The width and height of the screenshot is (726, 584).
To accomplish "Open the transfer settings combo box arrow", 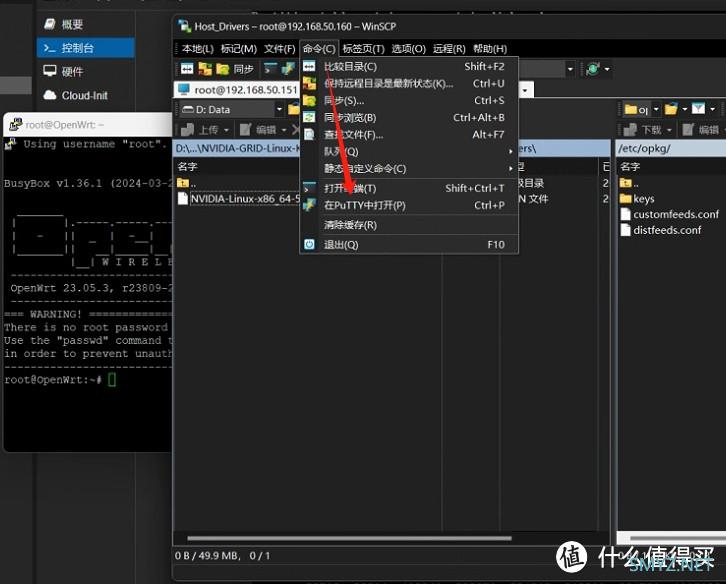I will point(570,69).
